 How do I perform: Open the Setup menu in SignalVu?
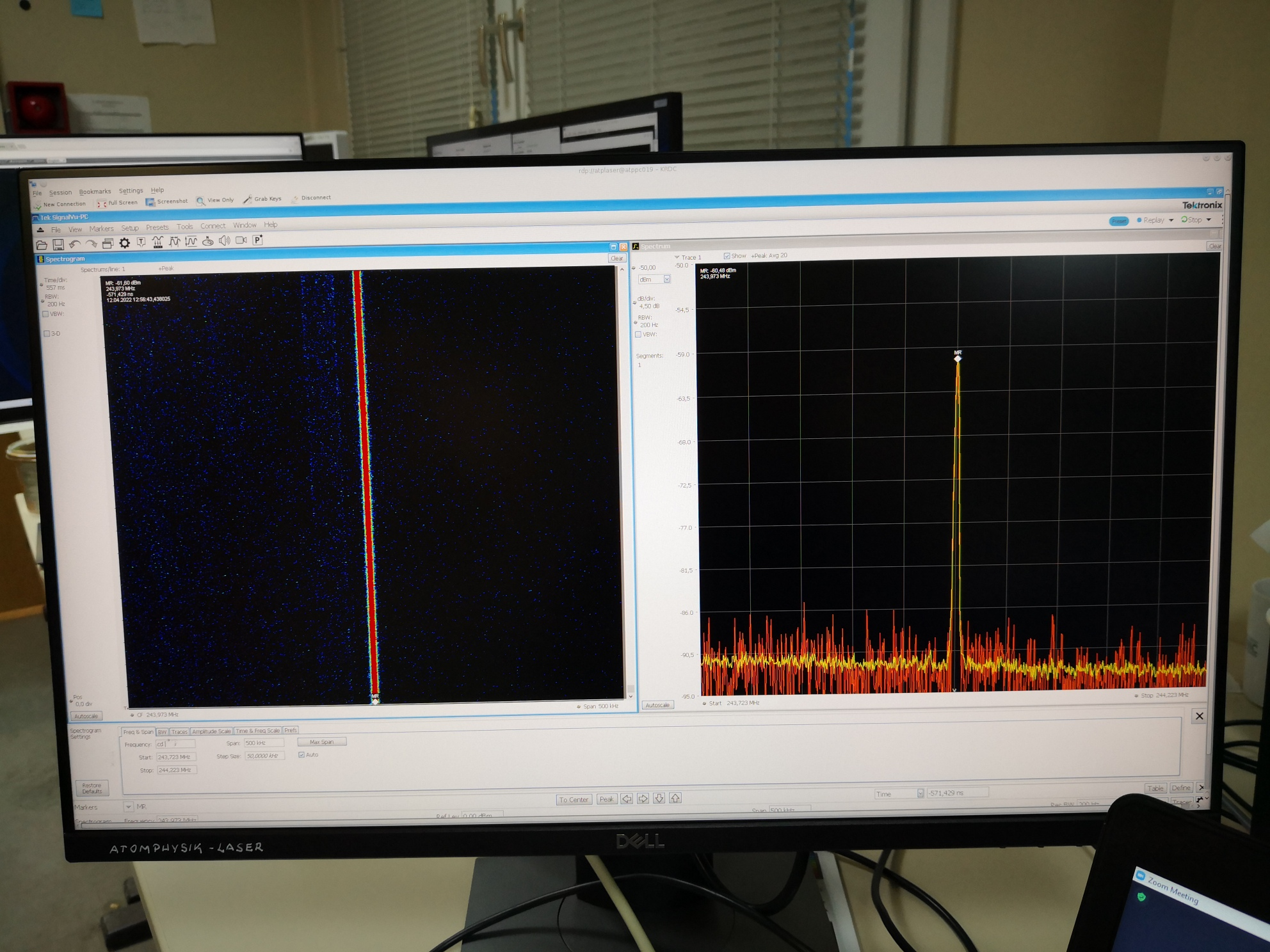tap(130, 228)
